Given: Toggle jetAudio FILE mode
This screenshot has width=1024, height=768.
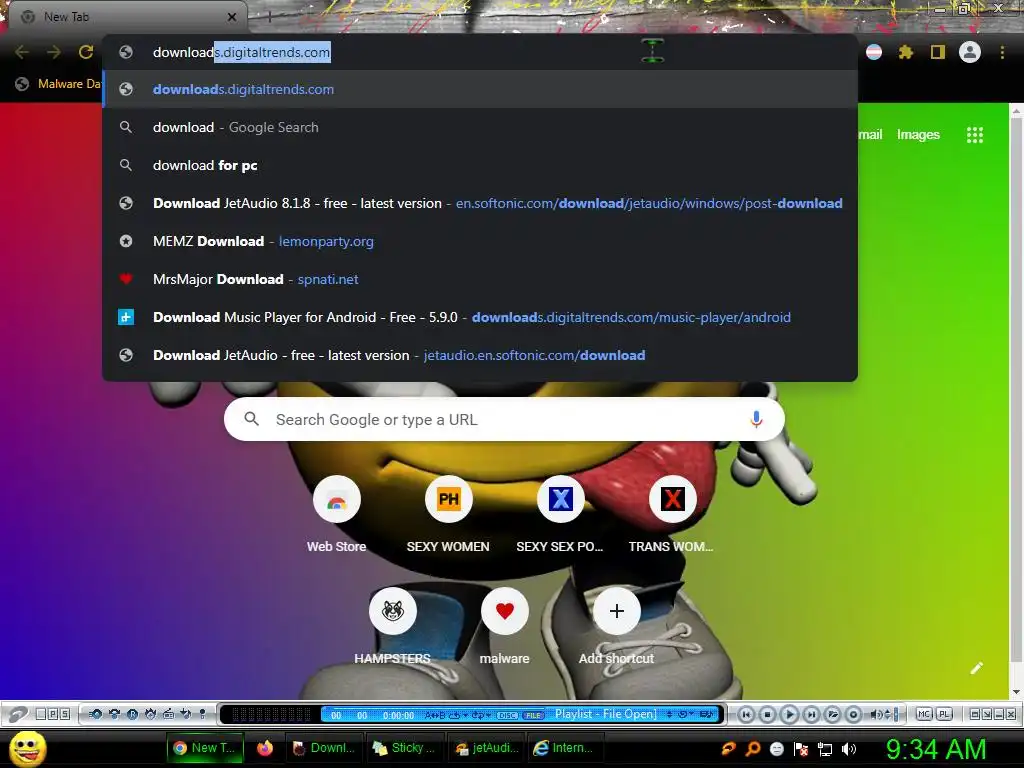Looking at the screenshot, I should pos(534,715).
